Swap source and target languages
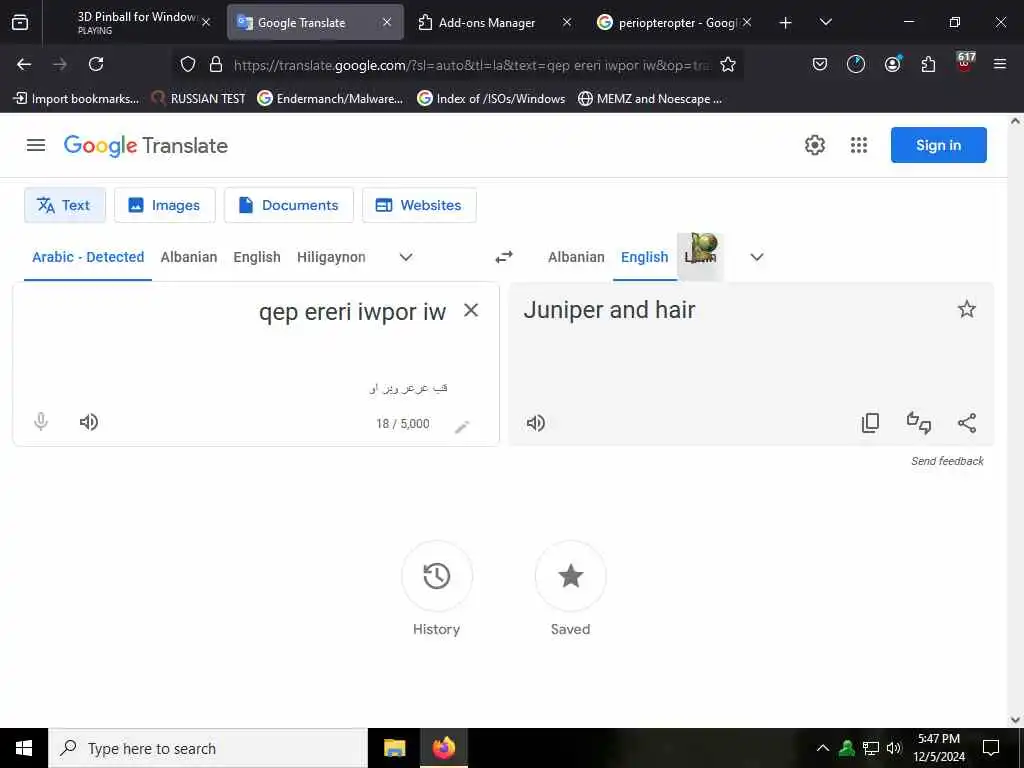Image resolution: width=1024 pixels, height=768 pixels. point(504,257)
